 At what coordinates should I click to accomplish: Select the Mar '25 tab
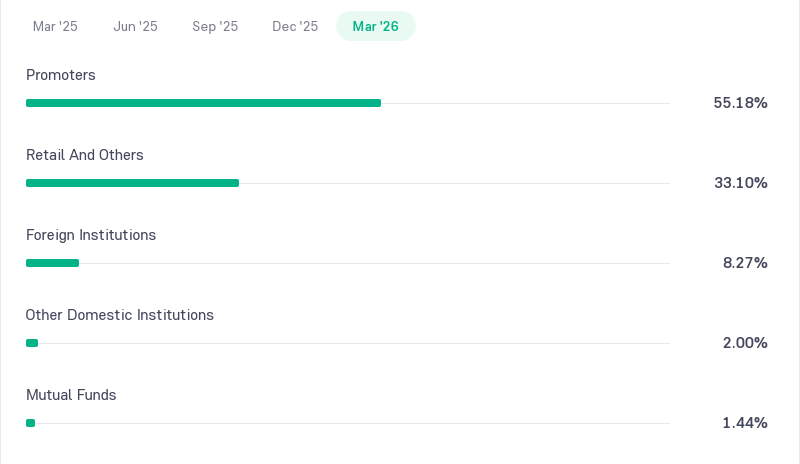(x=55, y=26)
